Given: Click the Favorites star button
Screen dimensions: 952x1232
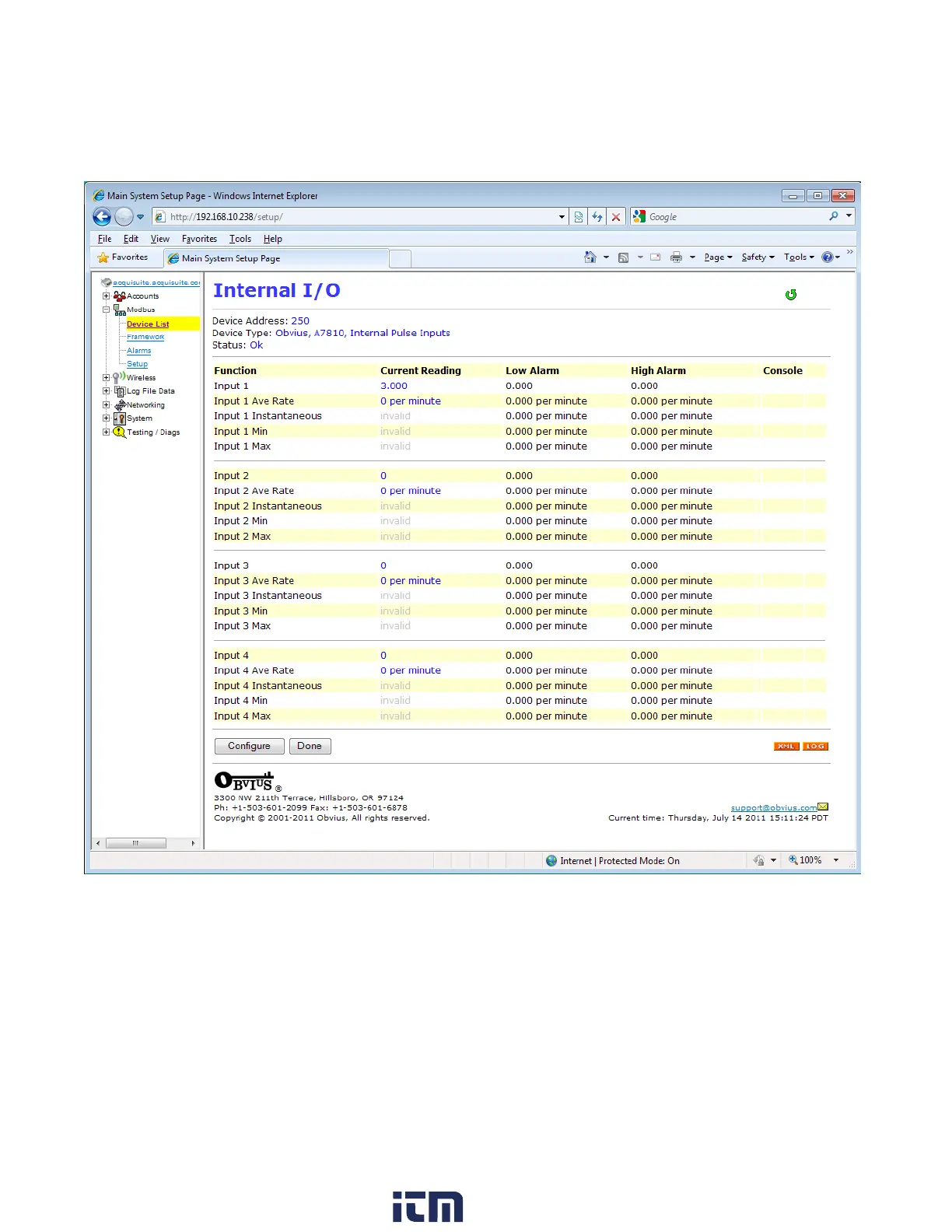Looking at the screenshot, I should point(123,257).
